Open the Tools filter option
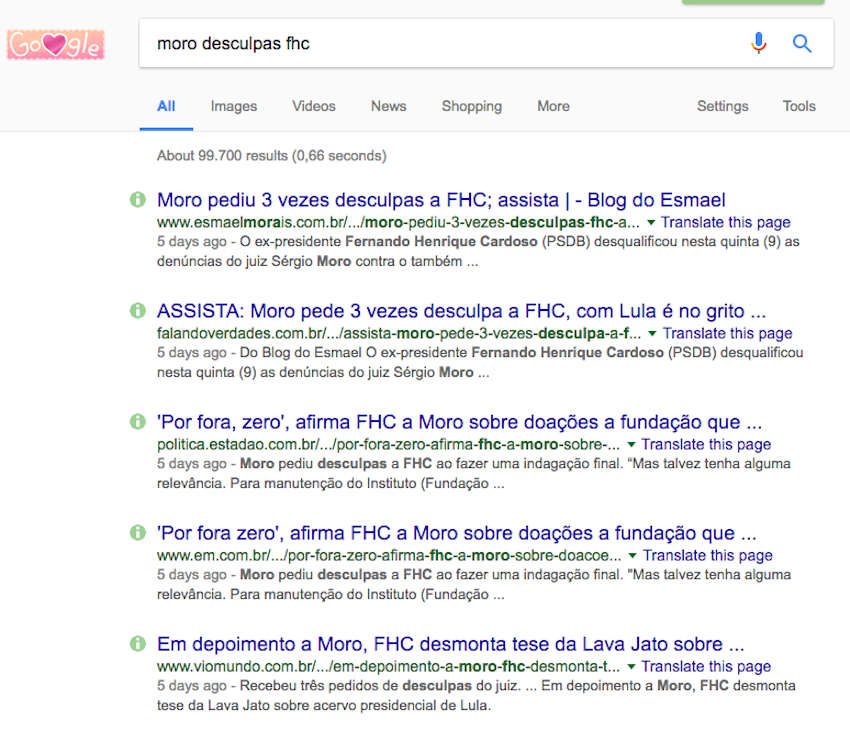This screenshot has height=730, width=850. [799, 106]
